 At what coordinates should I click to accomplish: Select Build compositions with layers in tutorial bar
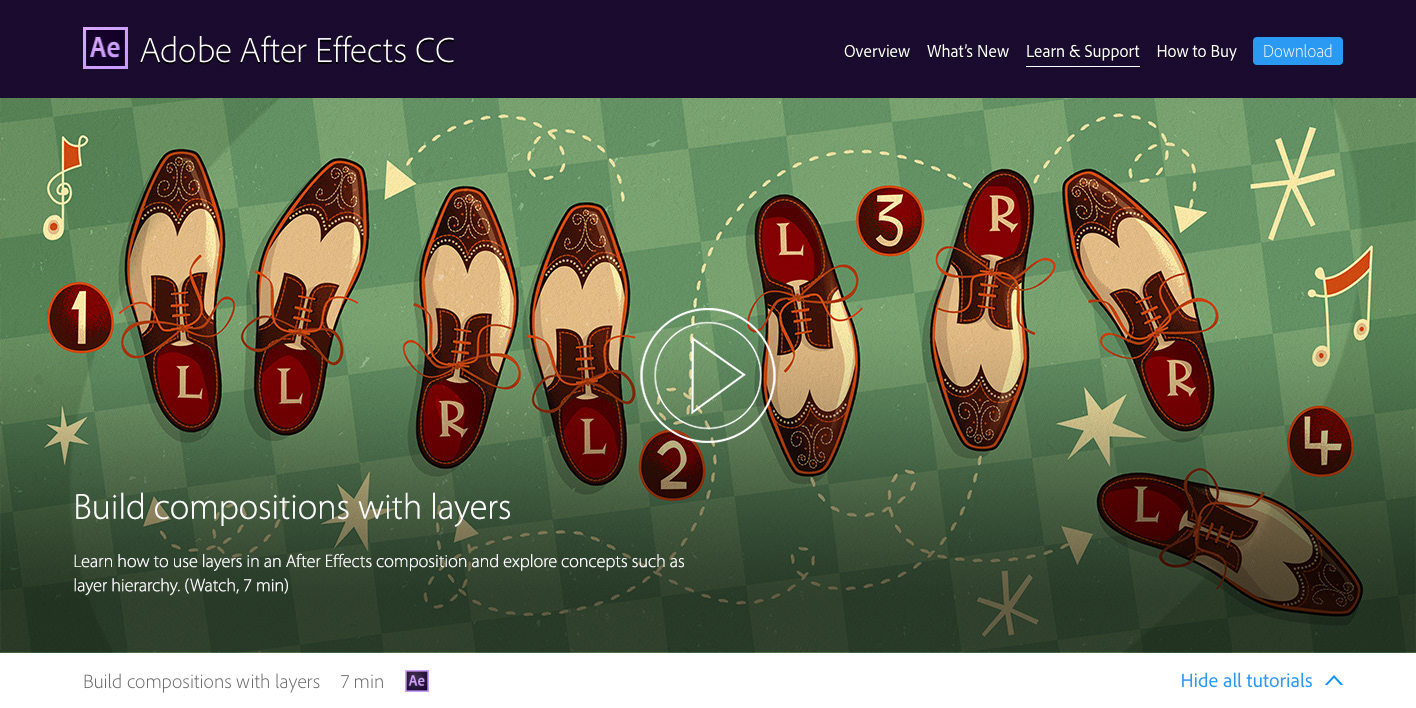click(x=202, y=682)
